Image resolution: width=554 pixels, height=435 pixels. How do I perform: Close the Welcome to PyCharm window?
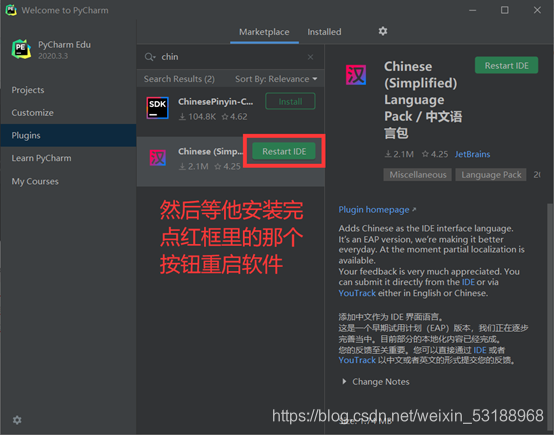[537, 10]
